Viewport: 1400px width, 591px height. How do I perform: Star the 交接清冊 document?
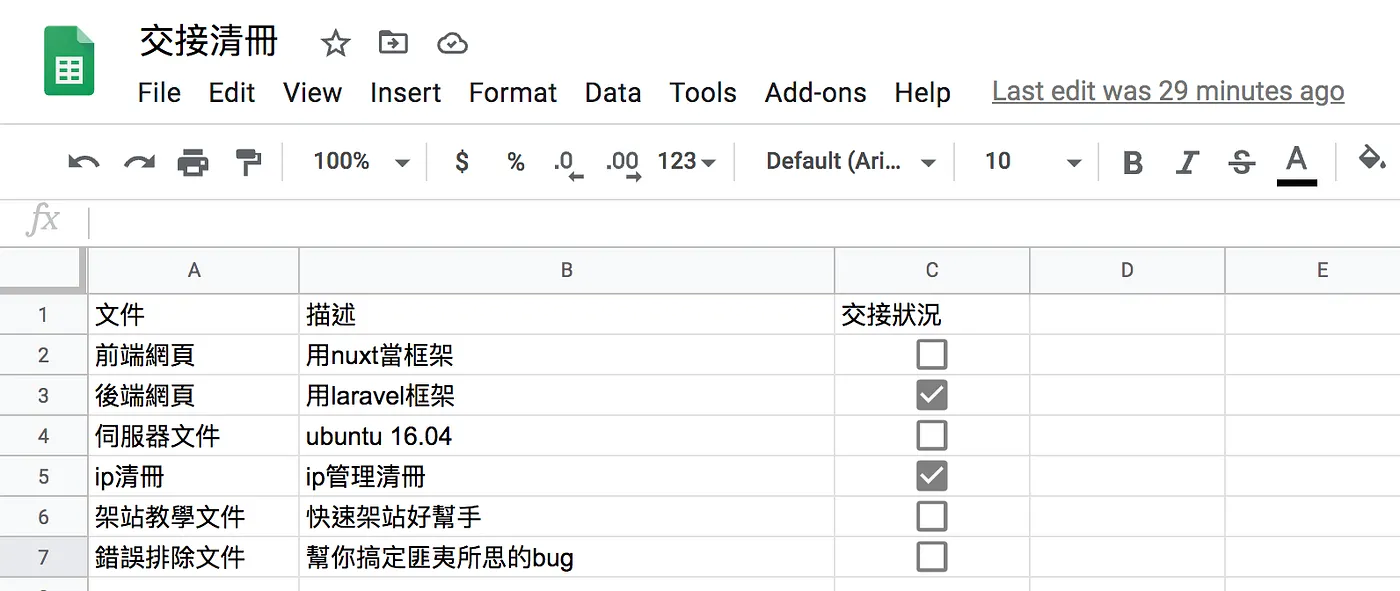335,43
